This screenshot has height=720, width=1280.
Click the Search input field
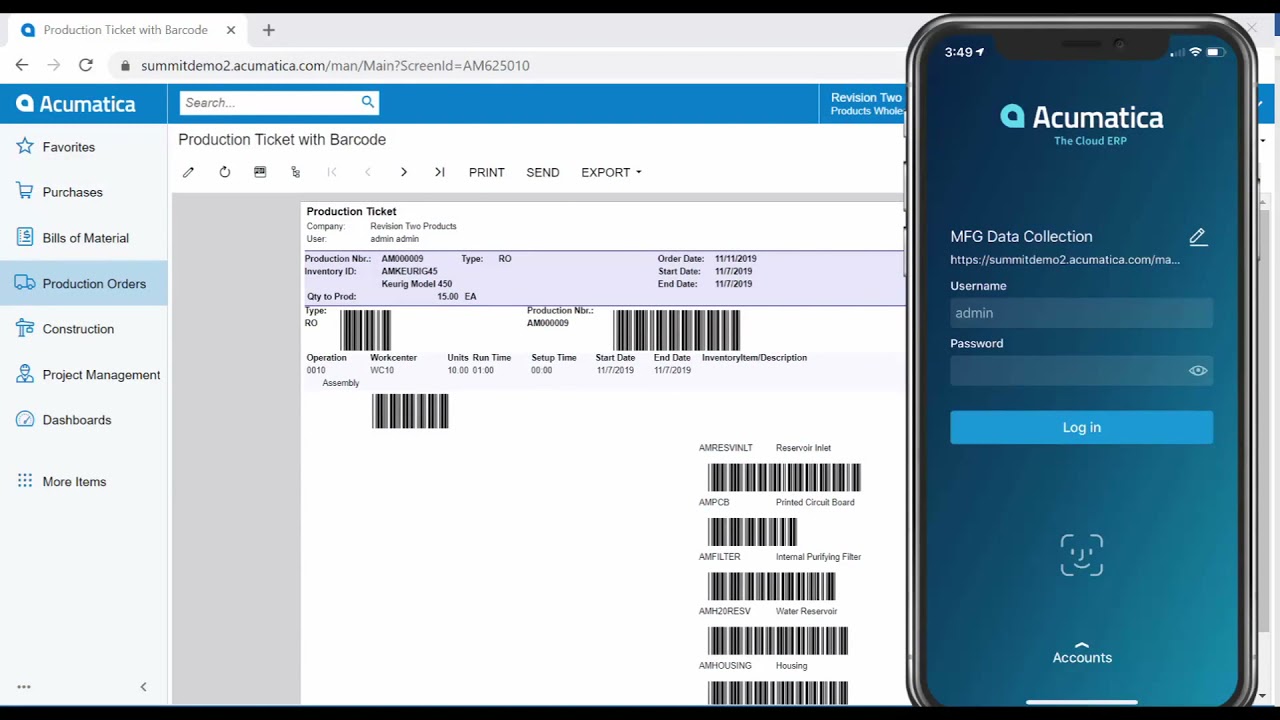[x=270, y=102]
